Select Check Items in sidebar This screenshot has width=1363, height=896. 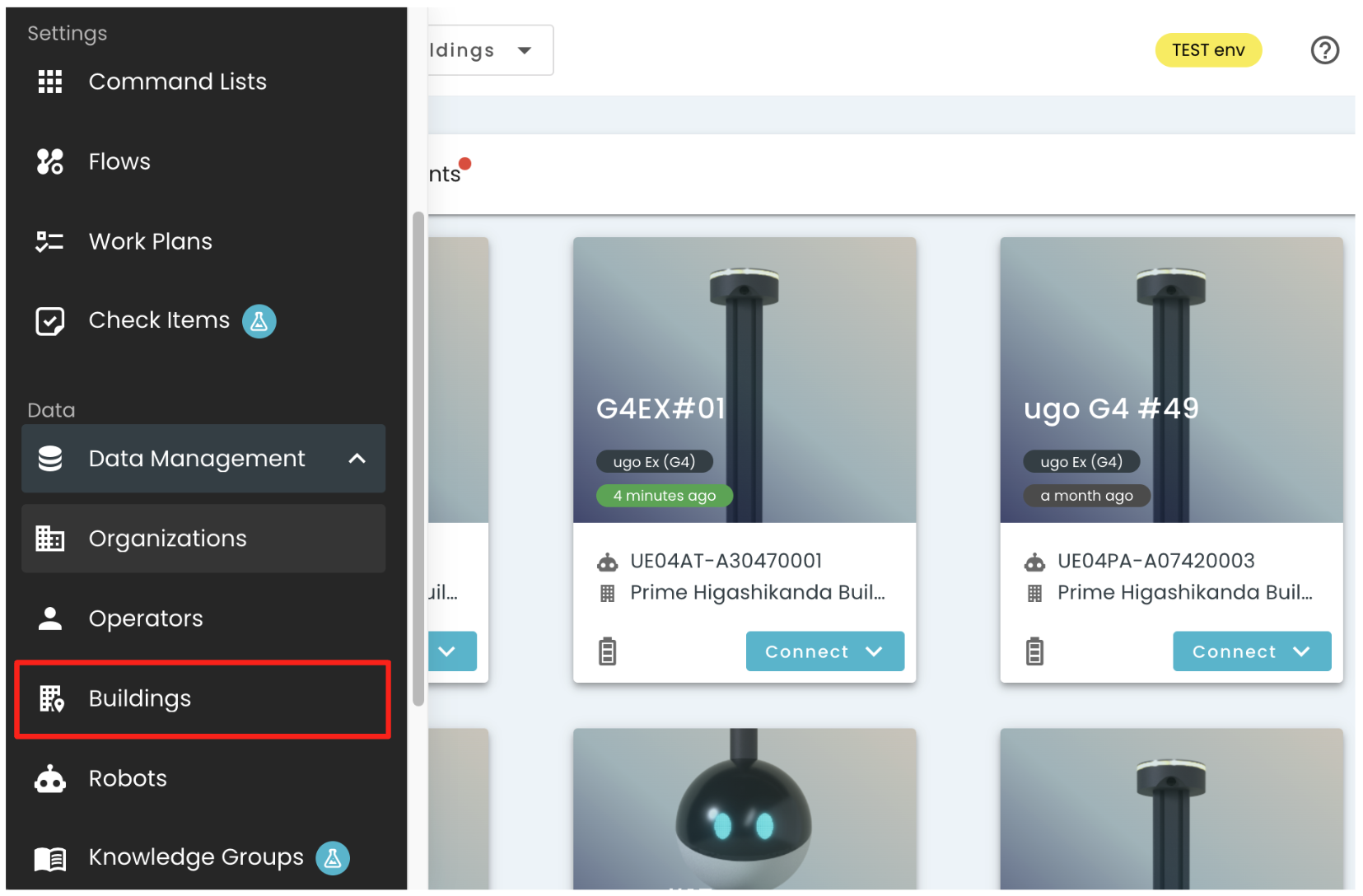[x=203, y=320]
